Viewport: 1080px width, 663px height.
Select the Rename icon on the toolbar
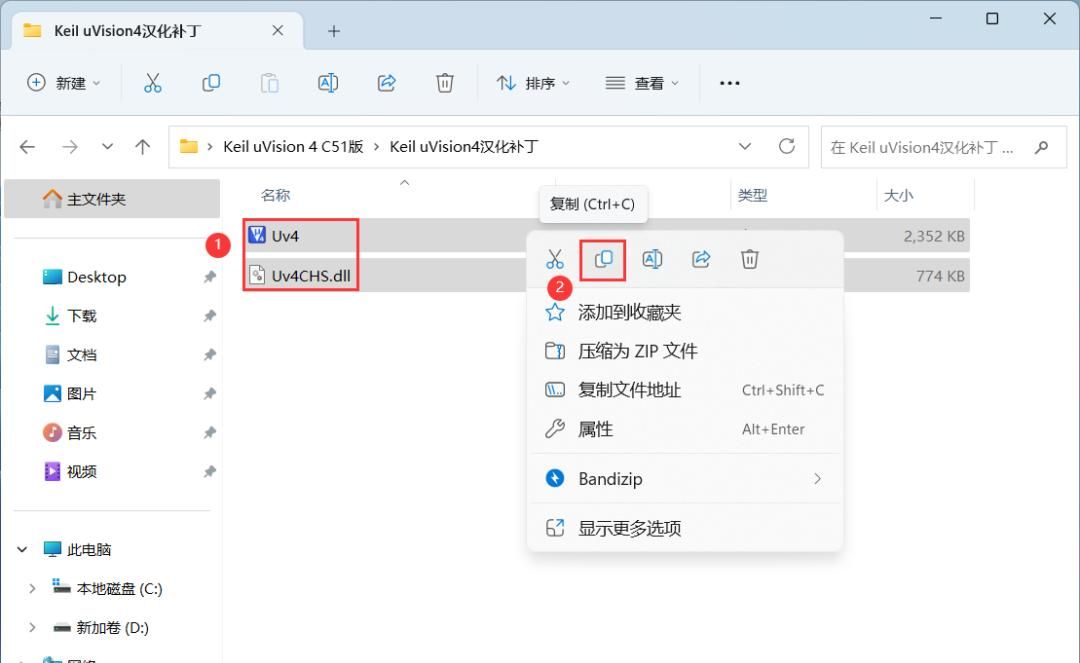coord(328,83)
